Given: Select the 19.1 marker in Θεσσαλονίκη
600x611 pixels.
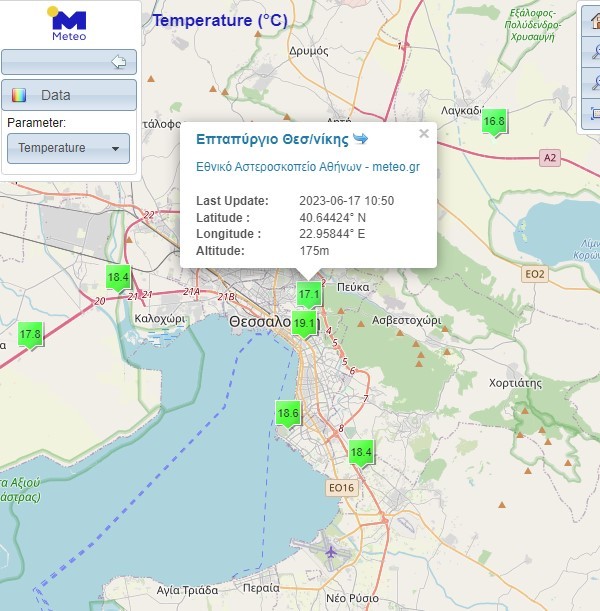Looking at the screenshot, I should point(304,324).
